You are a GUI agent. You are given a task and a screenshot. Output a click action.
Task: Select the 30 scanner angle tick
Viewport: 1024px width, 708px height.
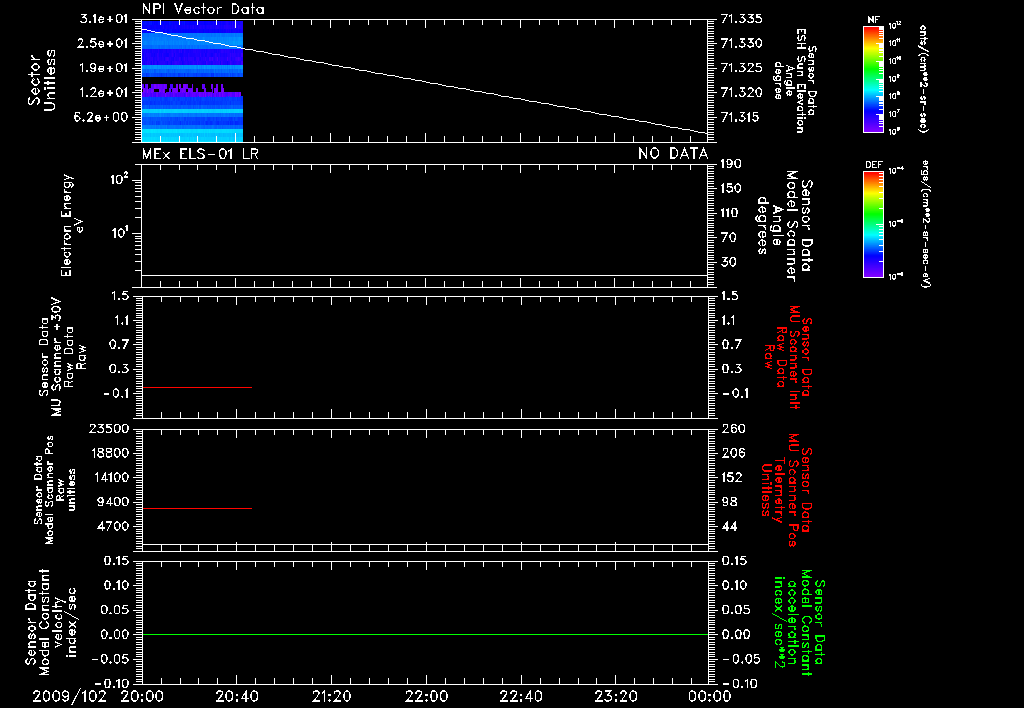point(729,262)
